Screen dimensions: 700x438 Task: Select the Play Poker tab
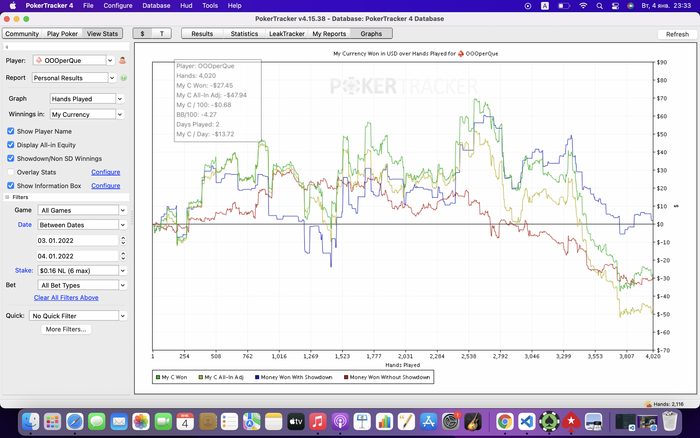[x=62, y=33]
